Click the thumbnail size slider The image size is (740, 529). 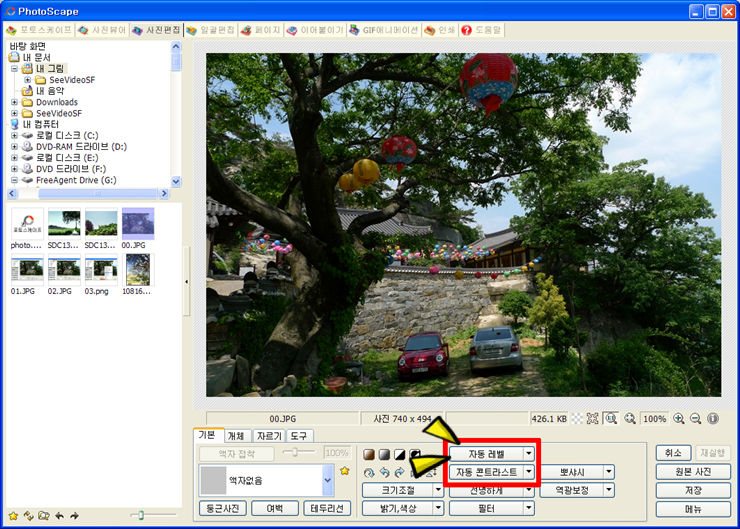143,515
